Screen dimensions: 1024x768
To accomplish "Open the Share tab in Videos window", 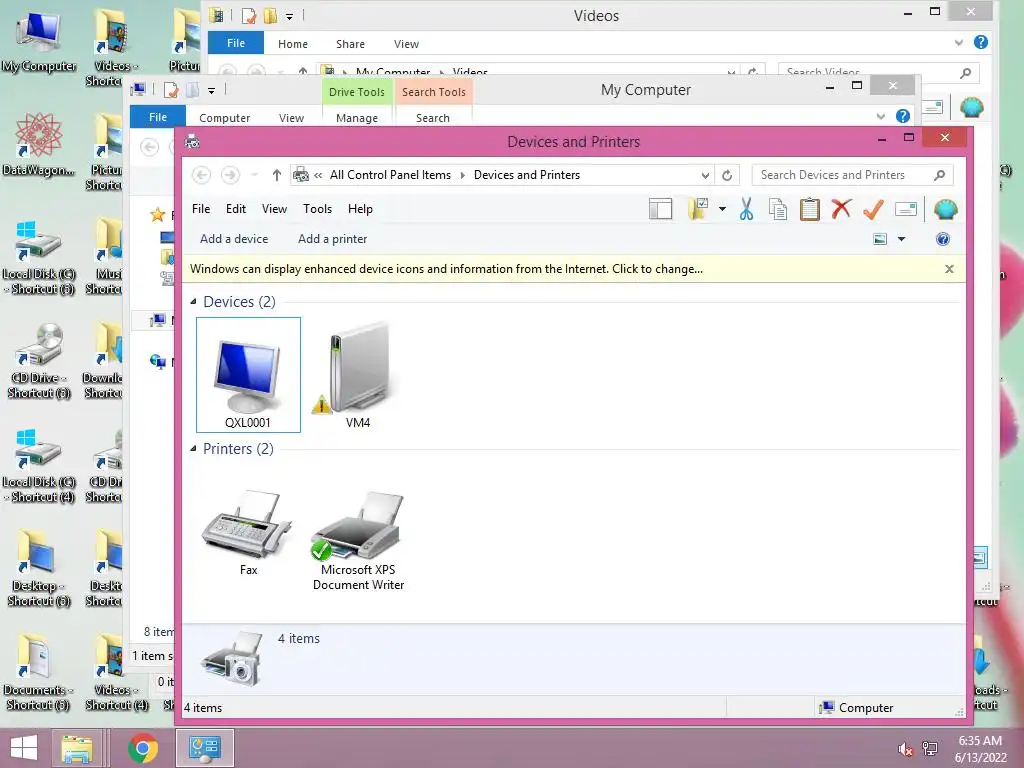I will (x=350, y=44).
